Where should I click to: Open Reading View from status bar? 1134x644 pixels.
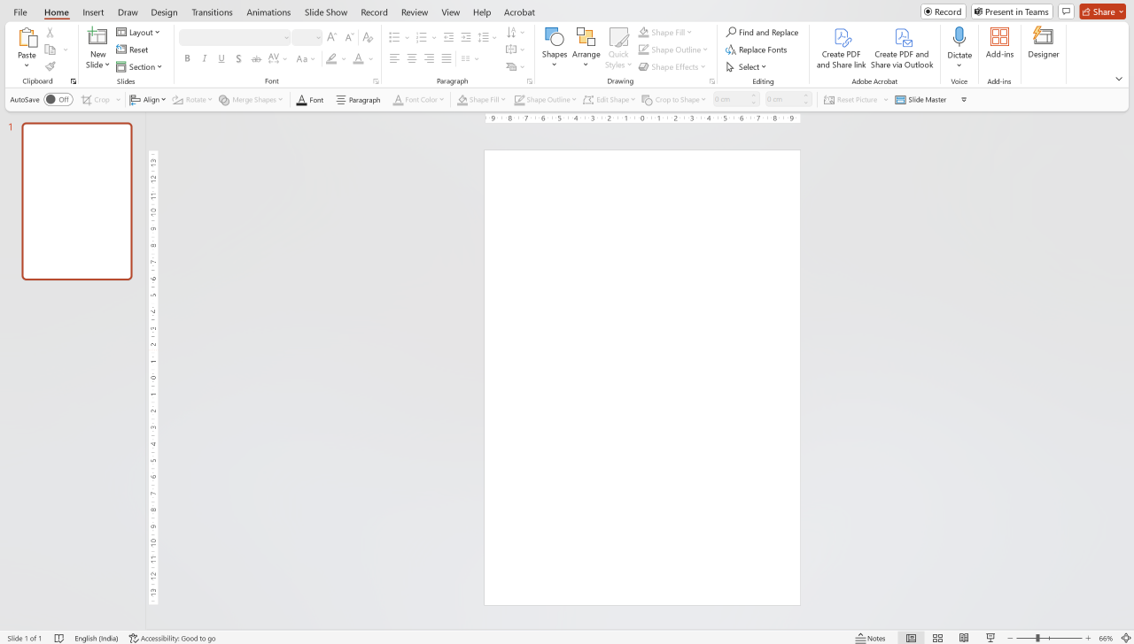point(964,638)
